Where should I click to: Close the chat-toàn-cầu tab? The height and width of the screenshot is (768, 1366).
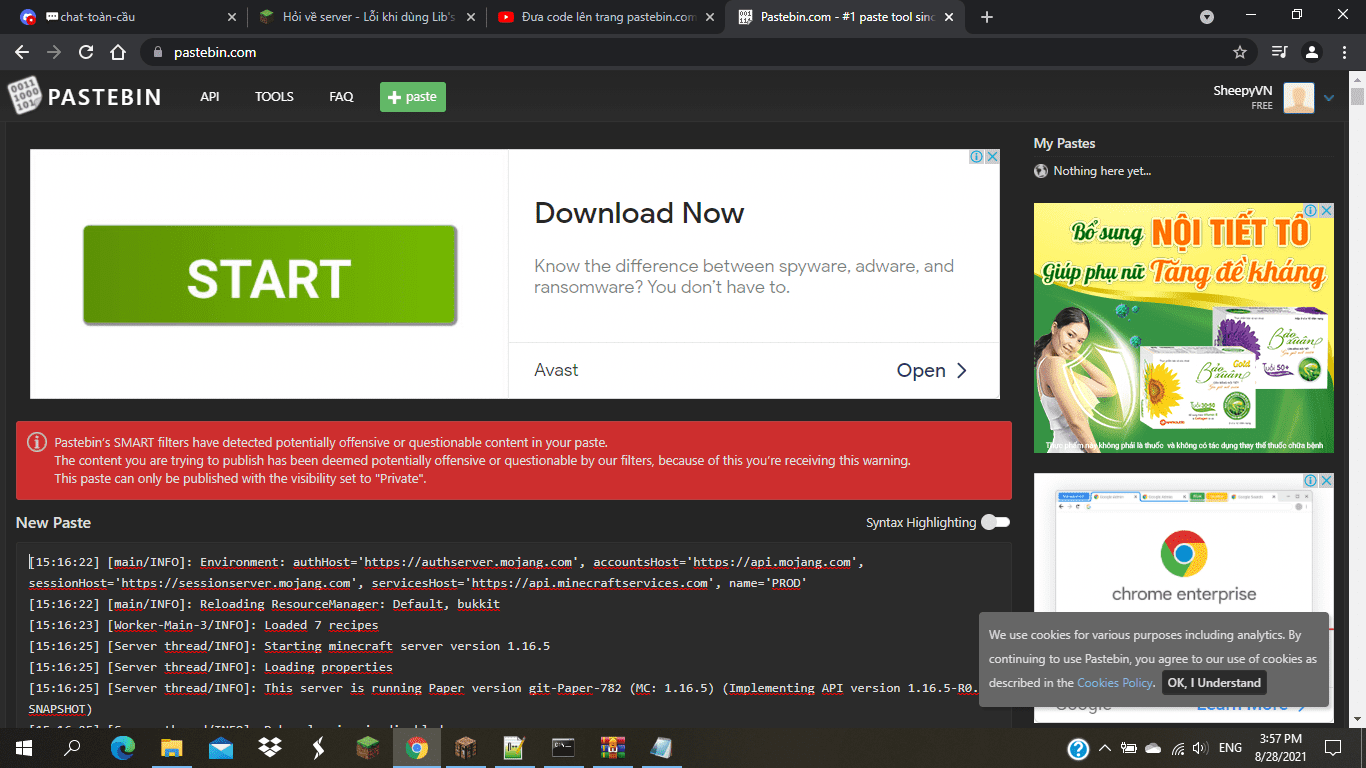coord(232,17)
